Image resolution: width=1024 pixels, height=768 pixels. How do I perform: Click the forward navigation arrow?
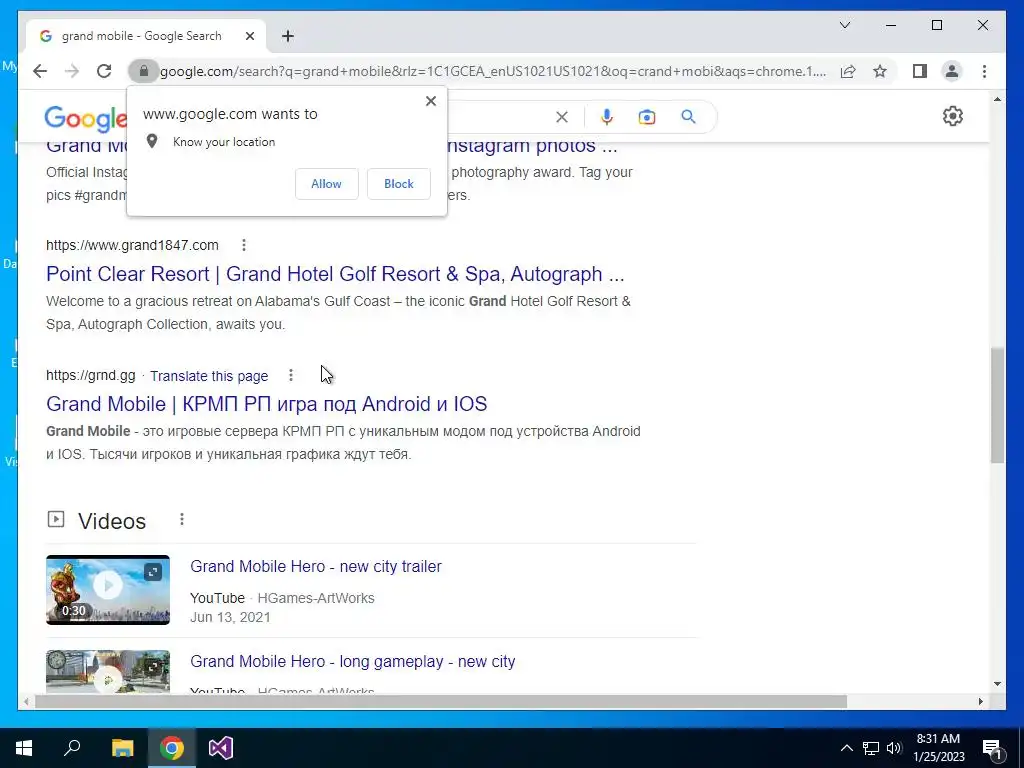[72, 71]
